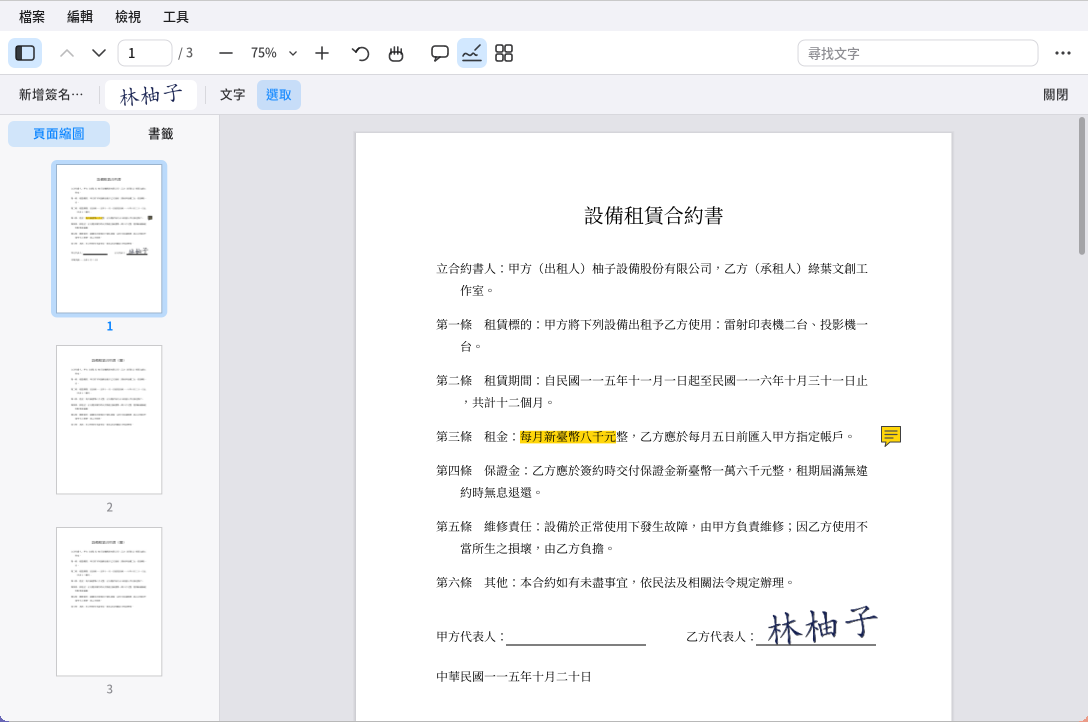Image resolution: width=1088 pixels, height=722 pixels.
Task: Click the vertical scrollbar thumb
Action: 1081,186
